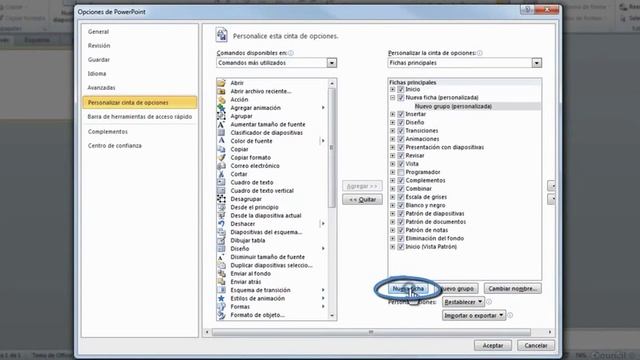This screenshot has width=640, height=360.
Task: Expand the Complementos tree node
Action: 392,180
